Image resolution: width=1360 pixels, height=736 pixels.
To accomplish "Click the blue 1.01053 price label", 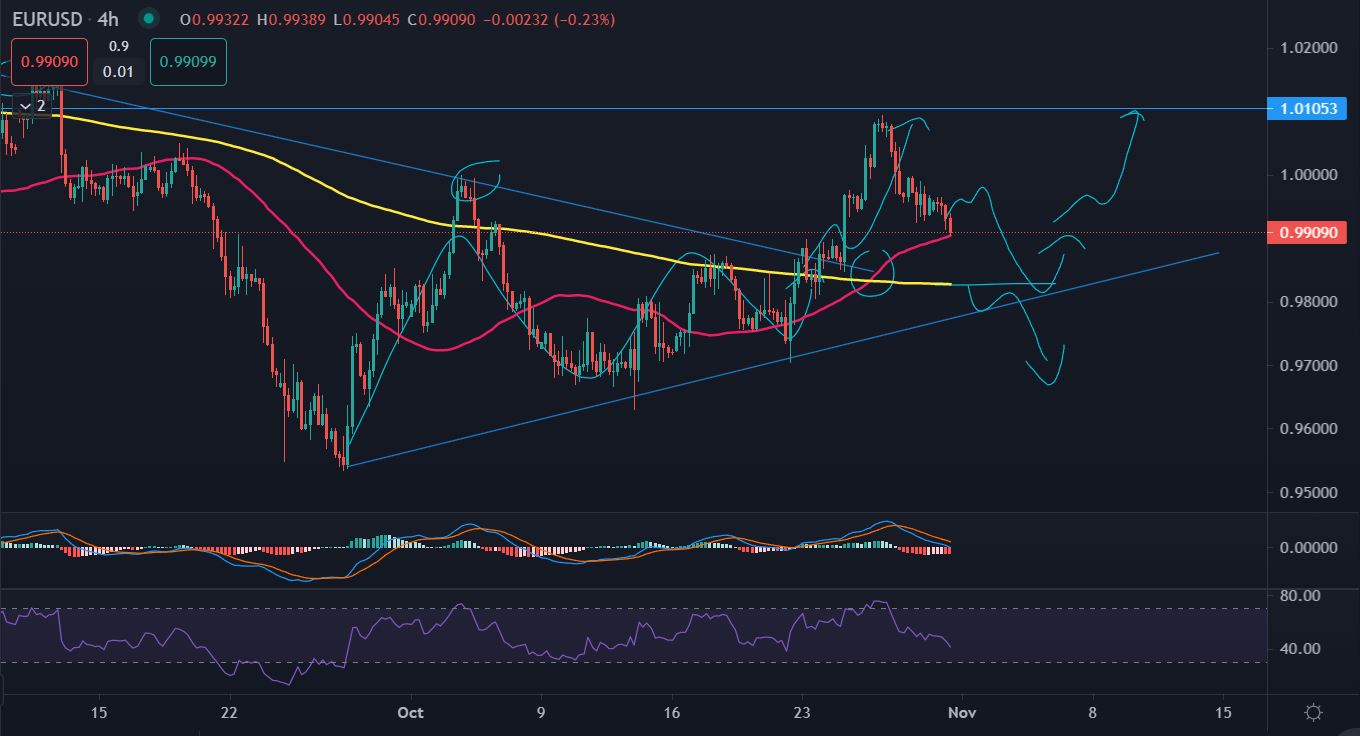I will 1300,108.
